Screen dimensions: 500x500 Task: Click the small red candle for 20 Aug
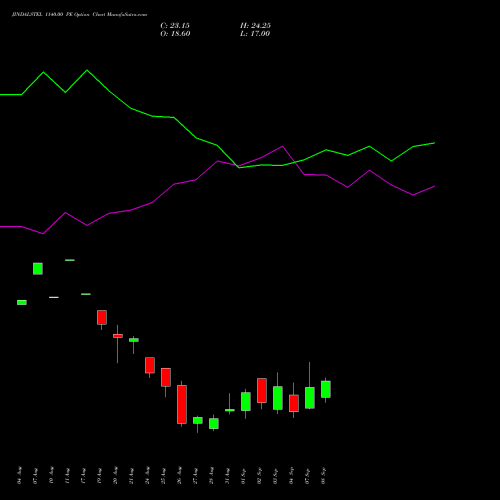pyautogui.click(x=118, y=336)
